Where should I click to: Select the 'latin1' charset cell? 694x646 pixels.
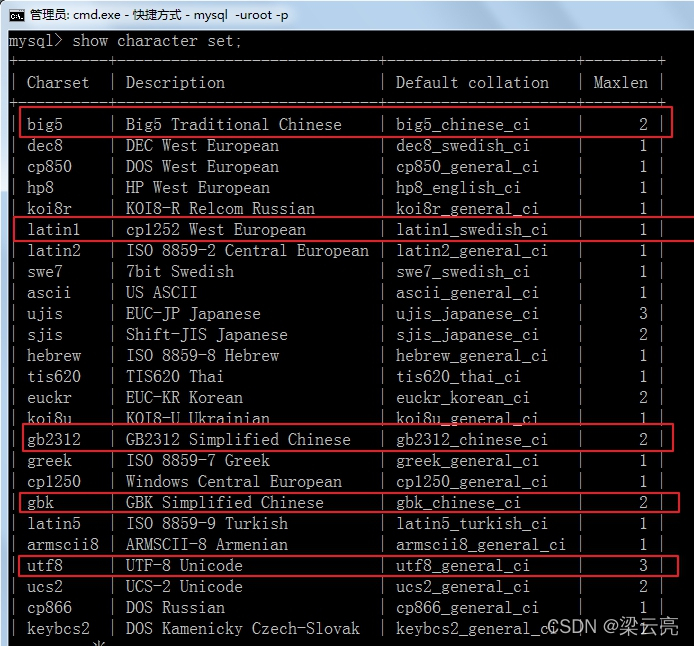(x=54, y=230)
